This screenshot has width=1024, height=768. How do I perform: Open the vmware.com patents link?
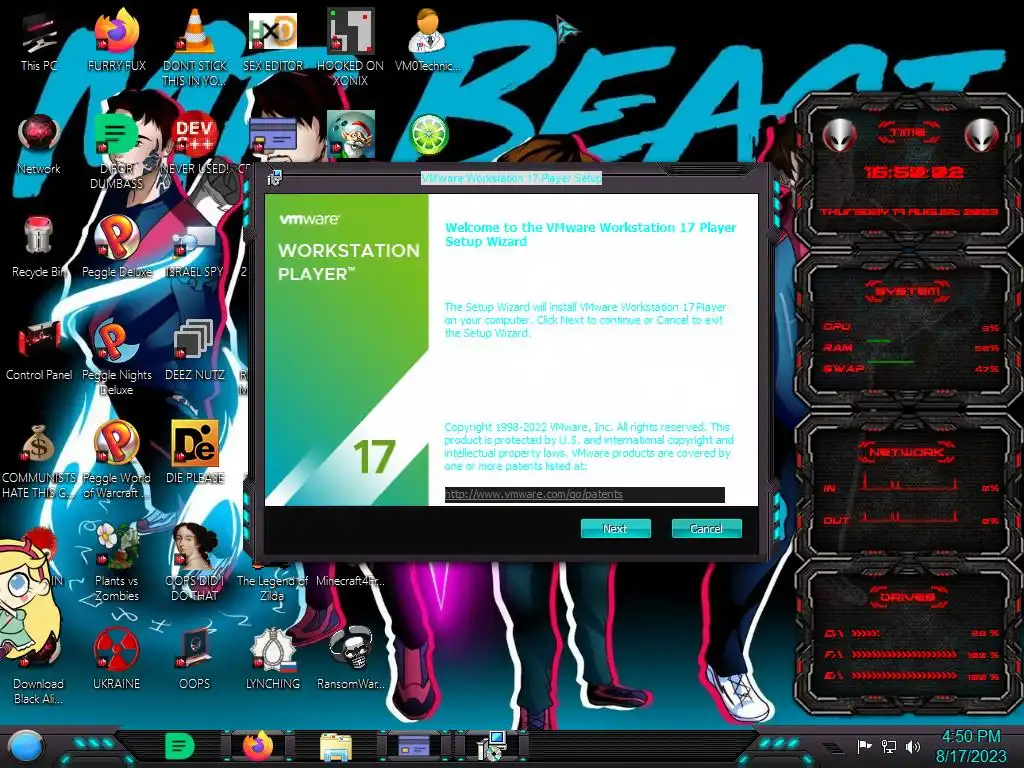coord(534,494)
